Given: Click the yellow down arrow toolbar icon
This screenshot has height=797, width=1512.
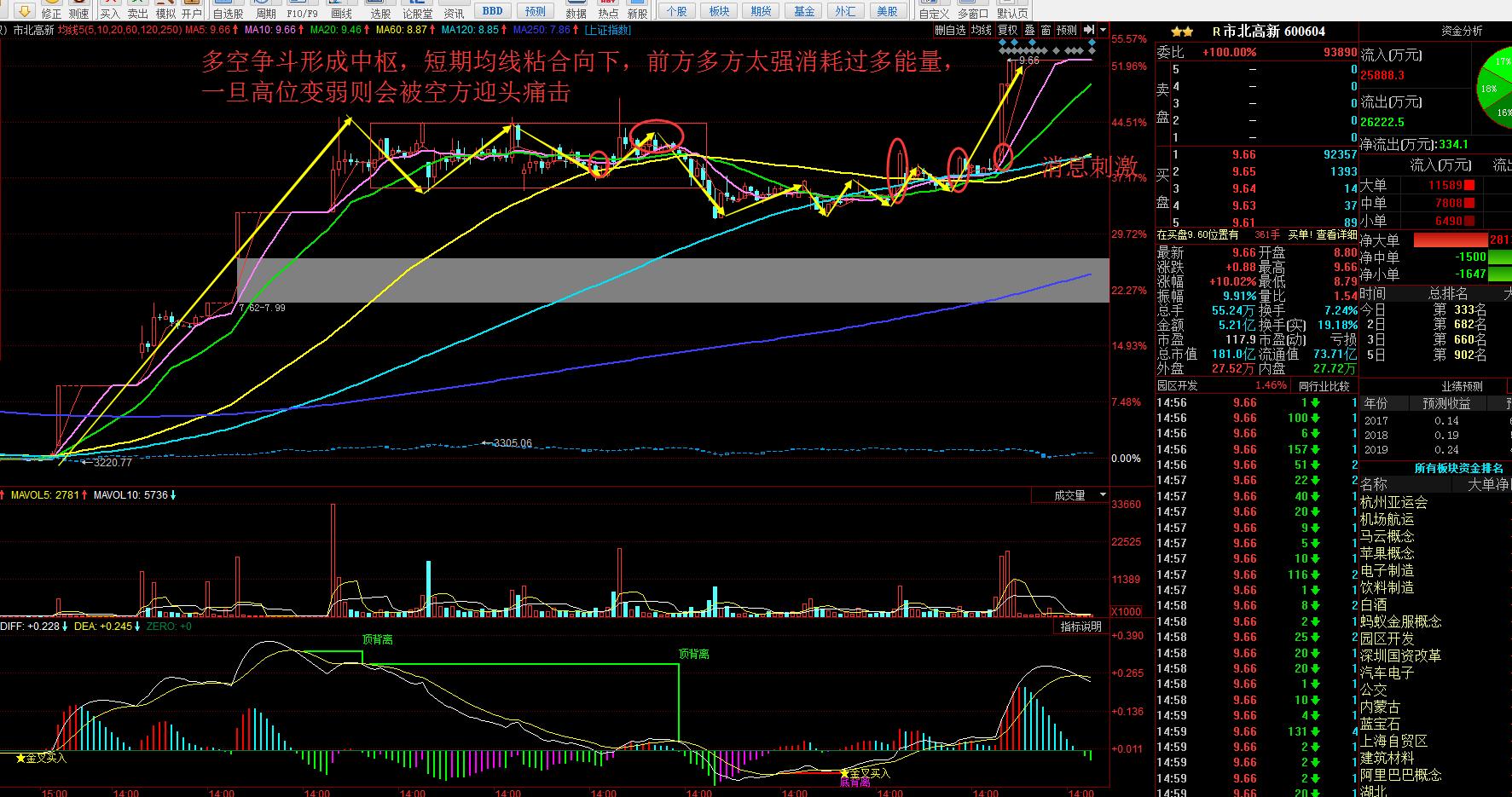Looking at the screenshot, I should tap(25, 10).
